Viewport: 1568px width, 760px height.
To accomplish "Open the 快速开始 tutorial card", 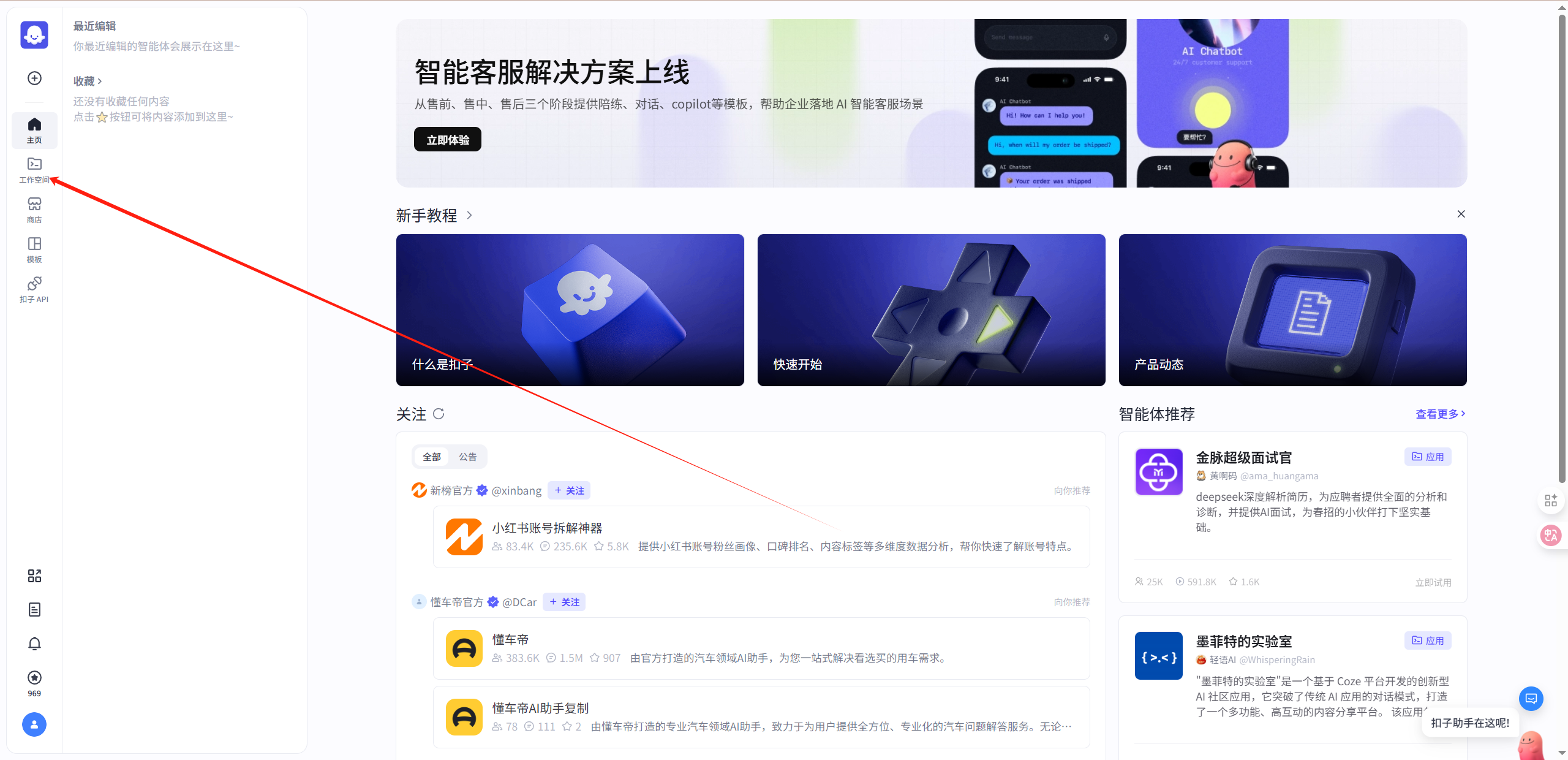I will tap(931, 310).
